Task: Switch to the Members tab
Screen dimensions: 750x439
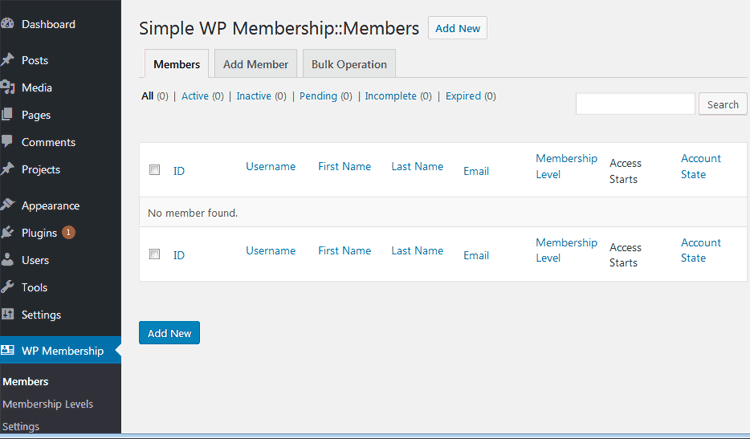Action: [x=176, y=64]
